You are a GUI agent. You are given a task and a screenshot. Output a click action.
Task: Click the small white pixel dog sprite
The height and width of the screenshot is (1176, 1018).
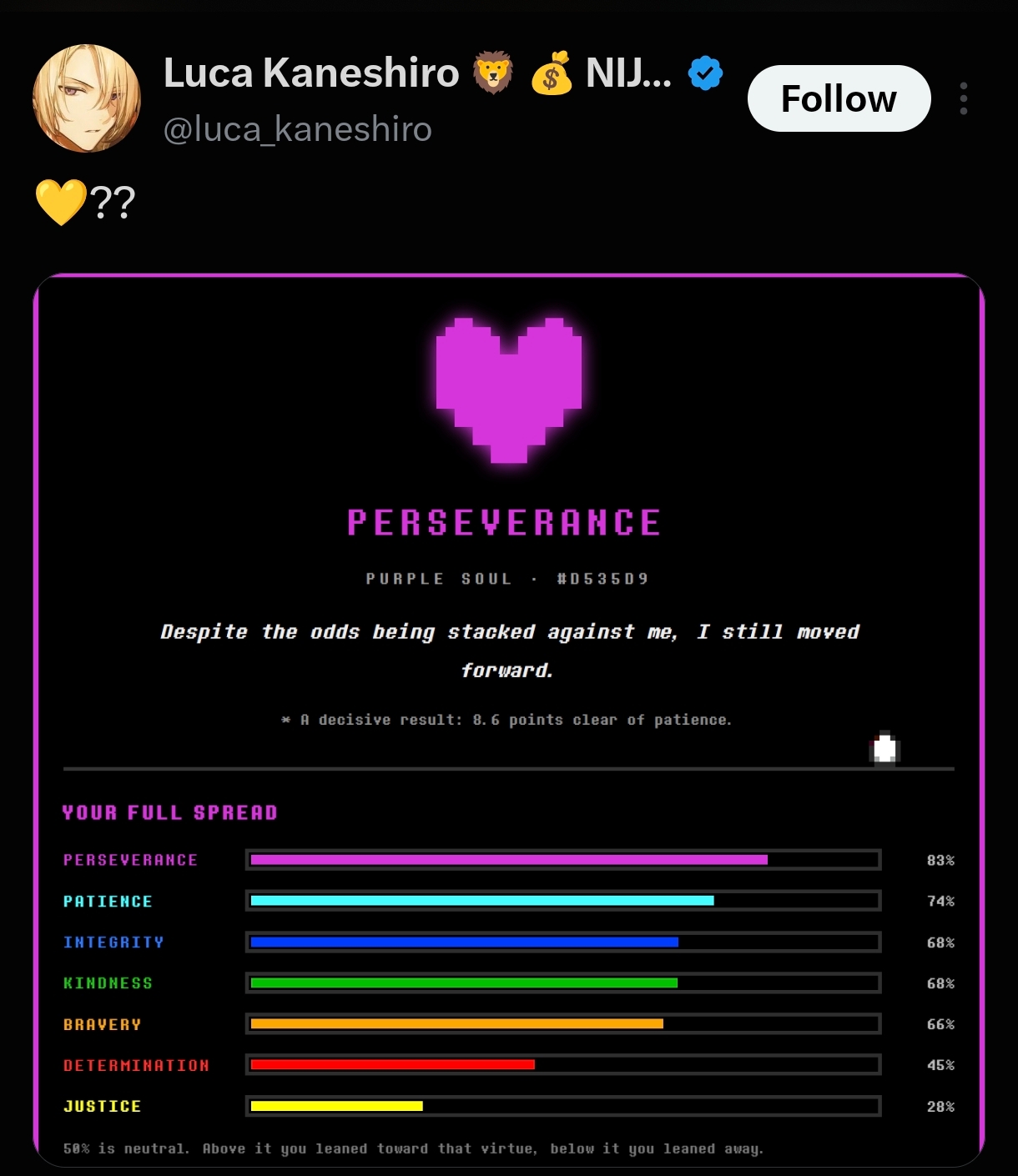click(x=884, y=747)
